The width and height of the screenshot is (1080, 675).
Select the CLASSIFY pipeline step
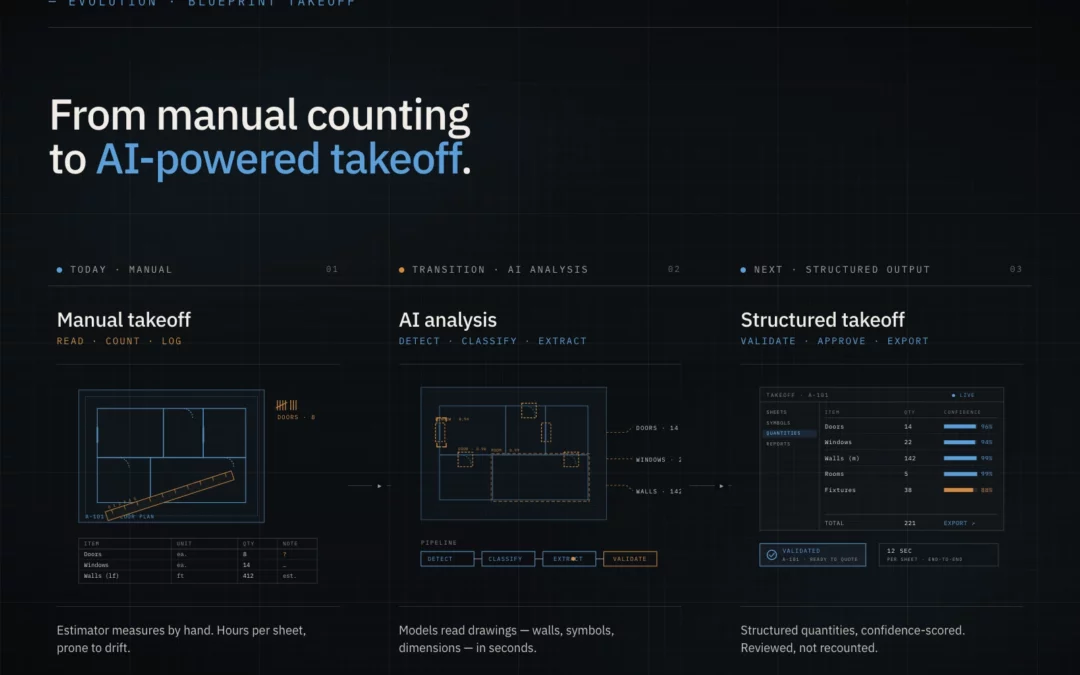point(508,559)
